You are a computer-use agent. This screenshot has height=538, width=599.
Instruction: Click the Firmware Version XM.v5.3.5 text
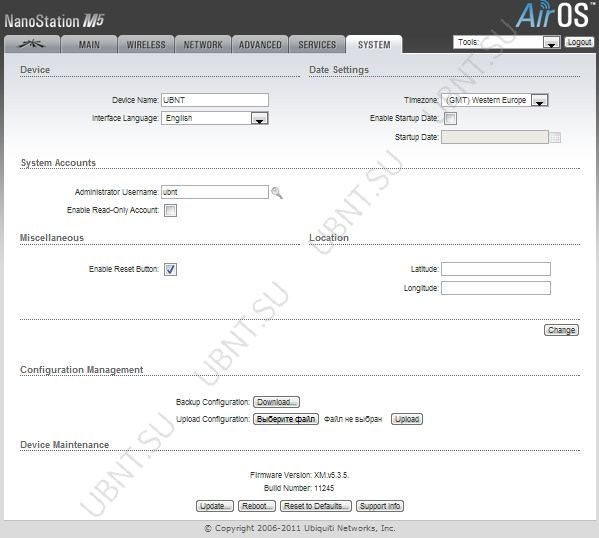tap(299, 475)
